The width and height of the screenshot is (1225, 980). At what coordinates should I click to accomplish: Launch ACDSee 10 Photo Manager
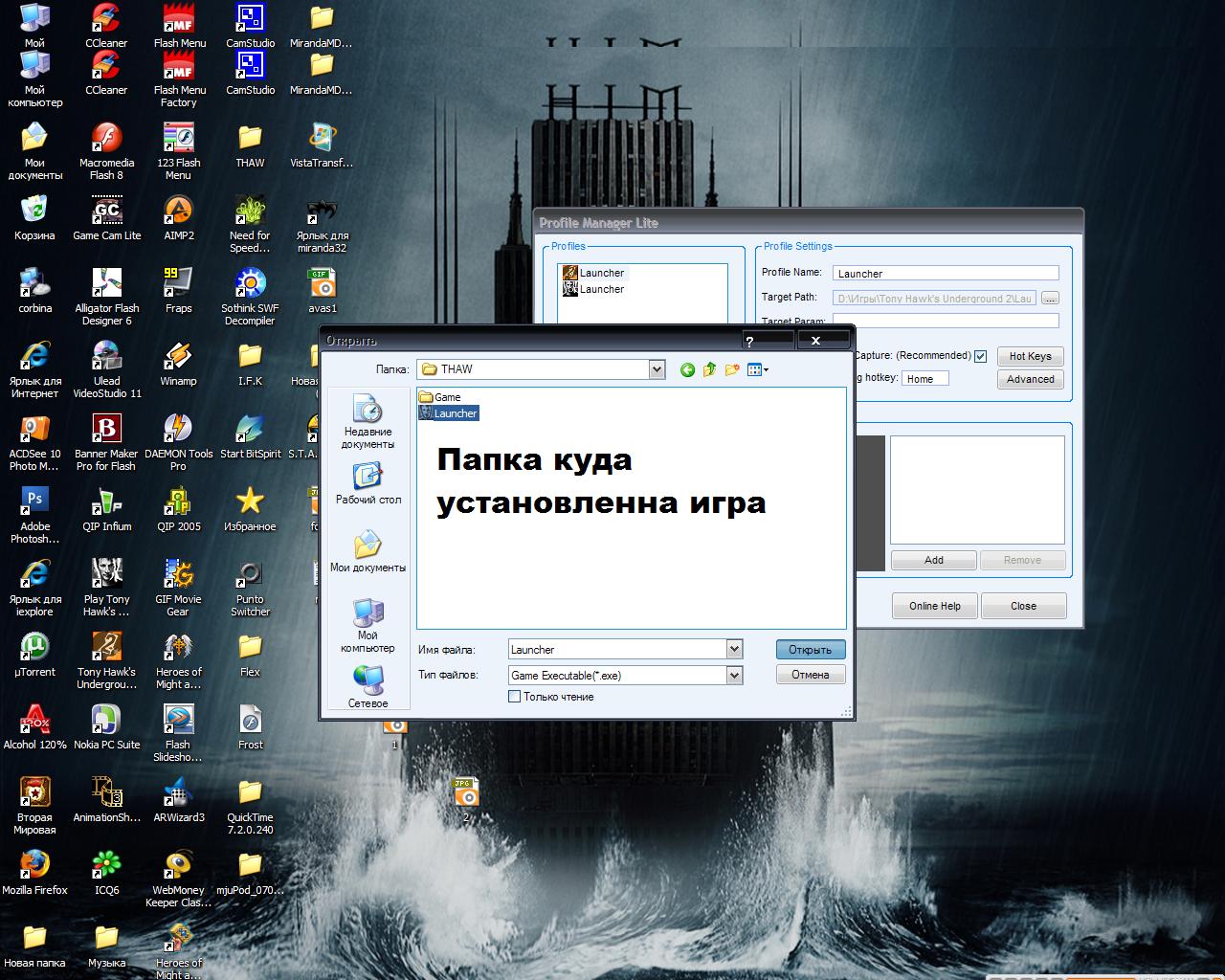click(34, 442)
